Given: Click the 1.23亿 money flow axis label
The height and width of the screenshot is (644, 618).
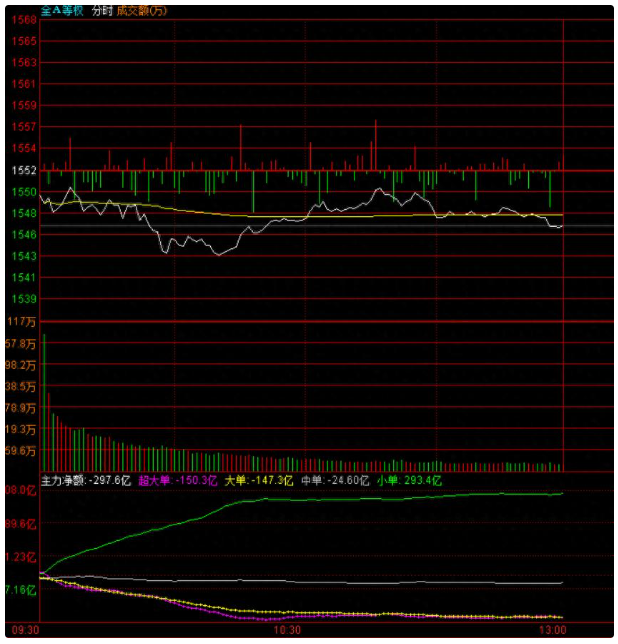Looking at the screenshot, I should (22, 557).
